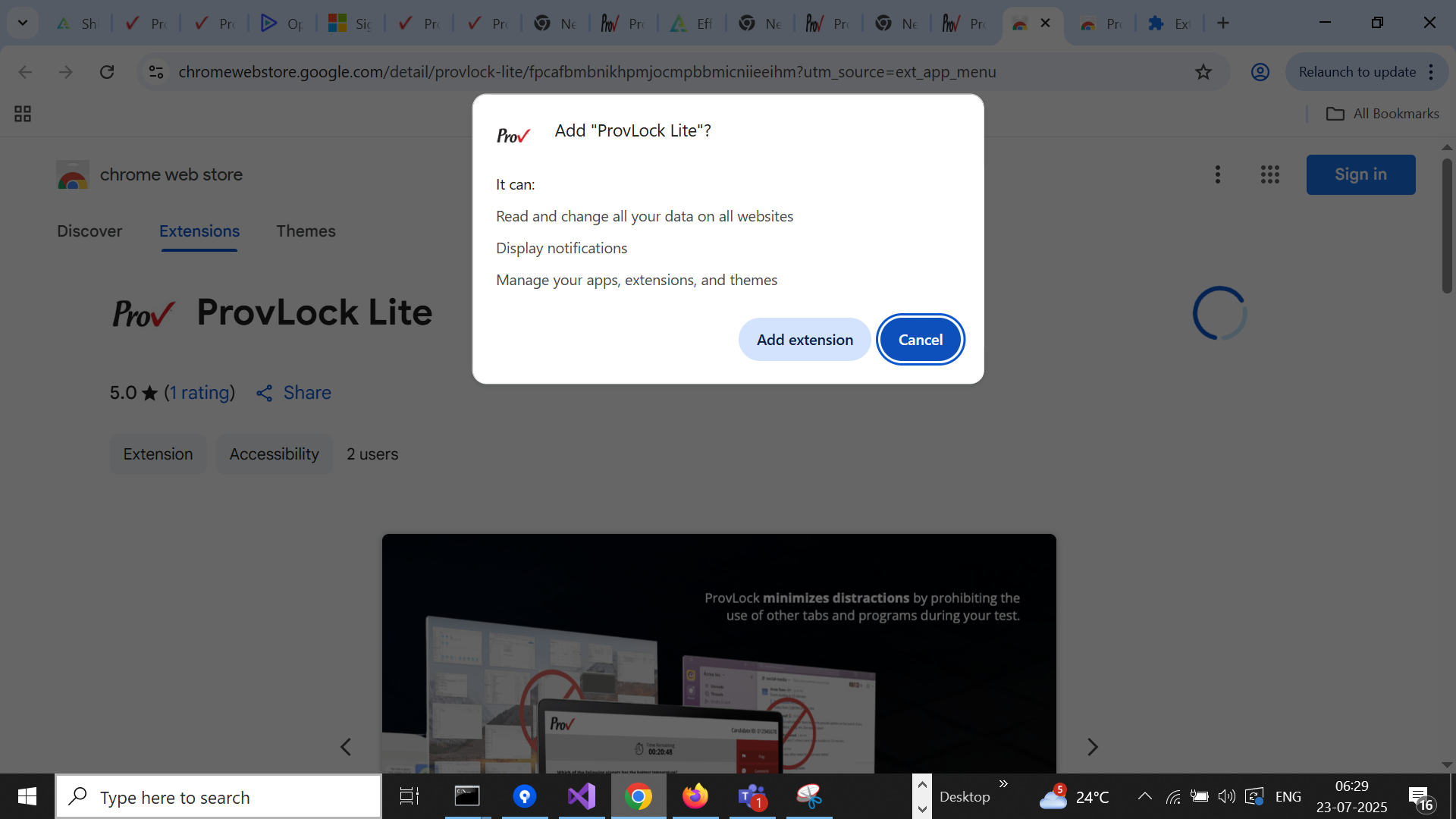Open Firefox from the taskbar
The height and width of the screenshot is (819, 1456).
[x=695, y=796]
